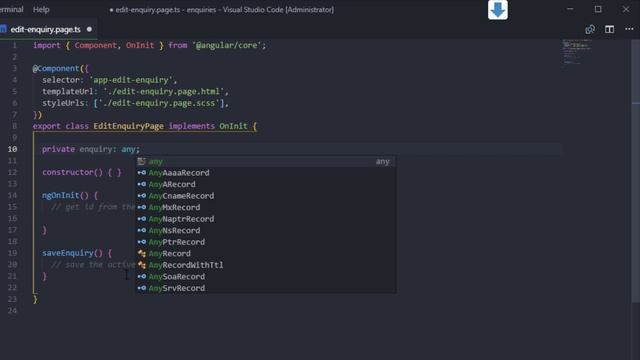Image resolution: width=640 pixels, height=360 pixels.
Task: Open the editor More Actions menu
Action: [629, 29]
